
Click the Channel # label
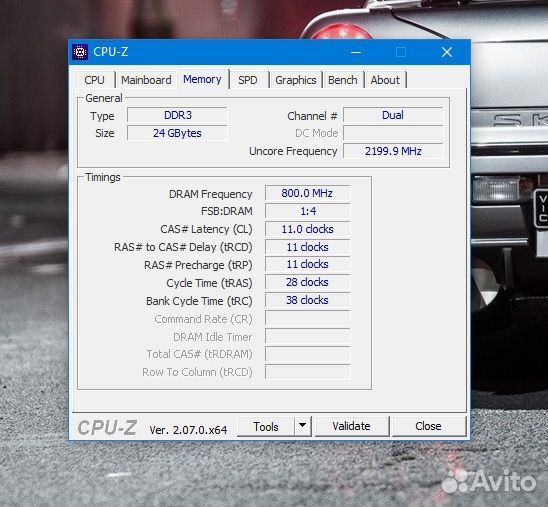[312, 116]
